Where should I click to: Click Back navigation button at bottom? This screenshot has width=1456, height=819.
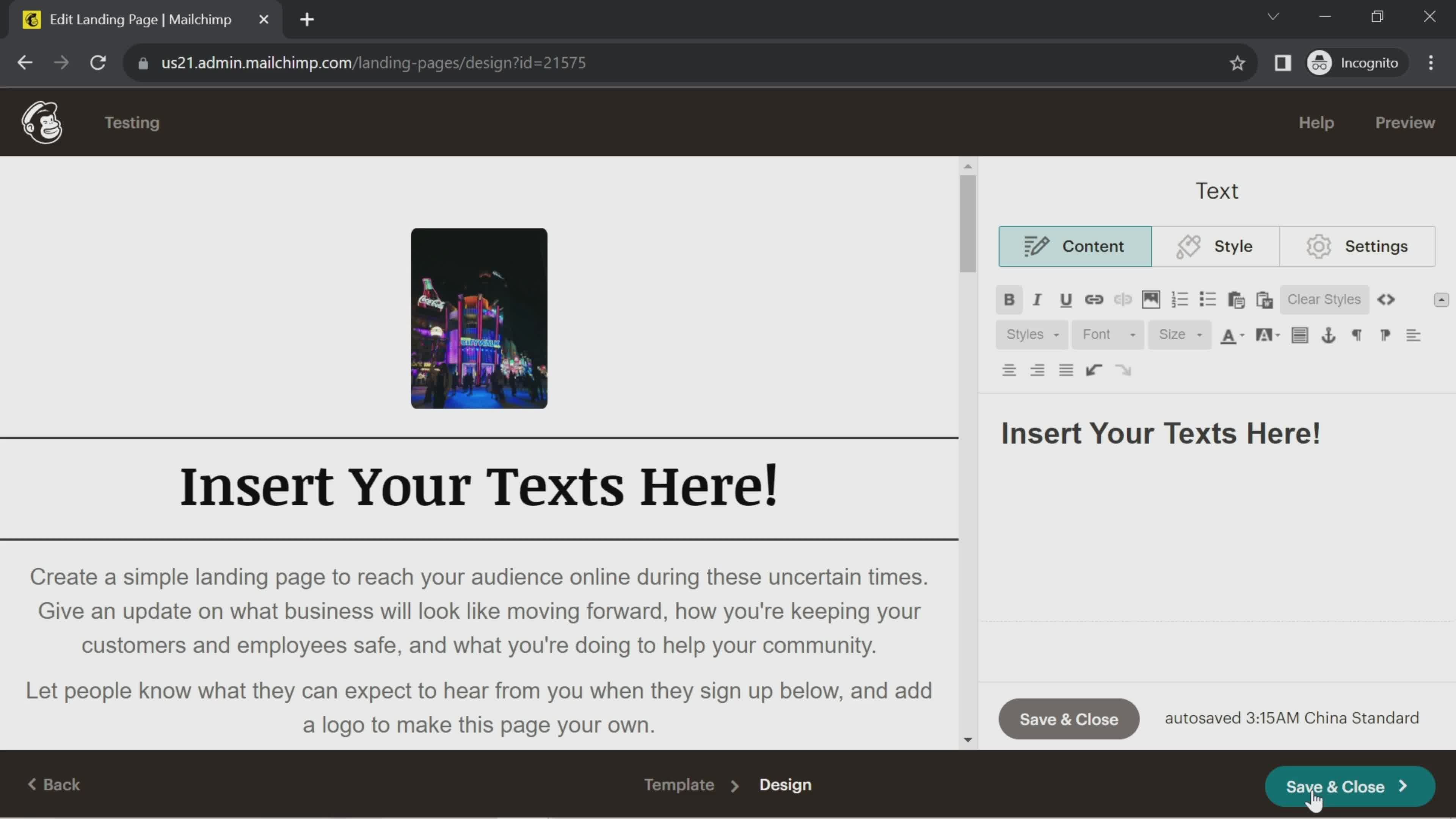[54, 785]
